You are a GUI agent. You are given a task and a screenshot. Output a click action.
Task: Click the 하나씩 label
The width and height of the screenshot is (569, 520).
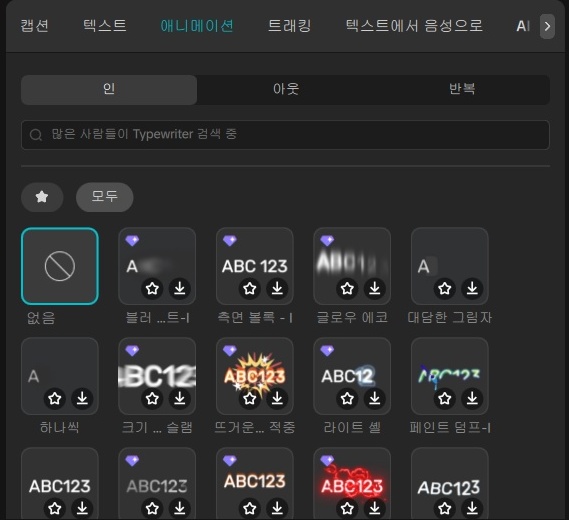coord(60,427)
